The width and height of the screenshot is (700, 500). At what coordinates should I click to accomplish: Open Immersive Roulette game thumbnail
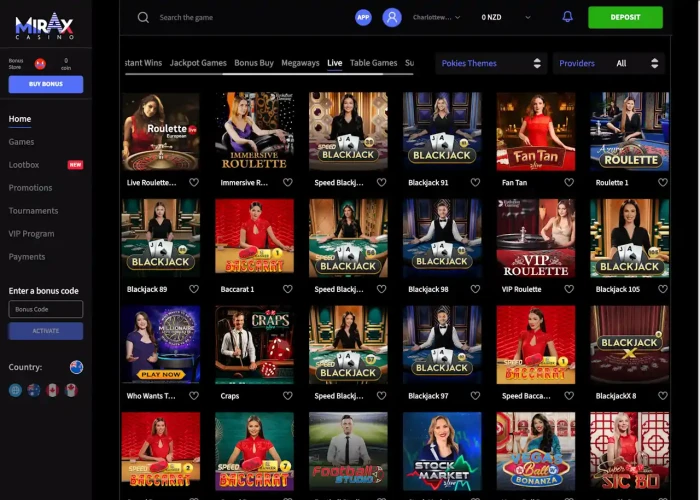click(x=254, y=131)
